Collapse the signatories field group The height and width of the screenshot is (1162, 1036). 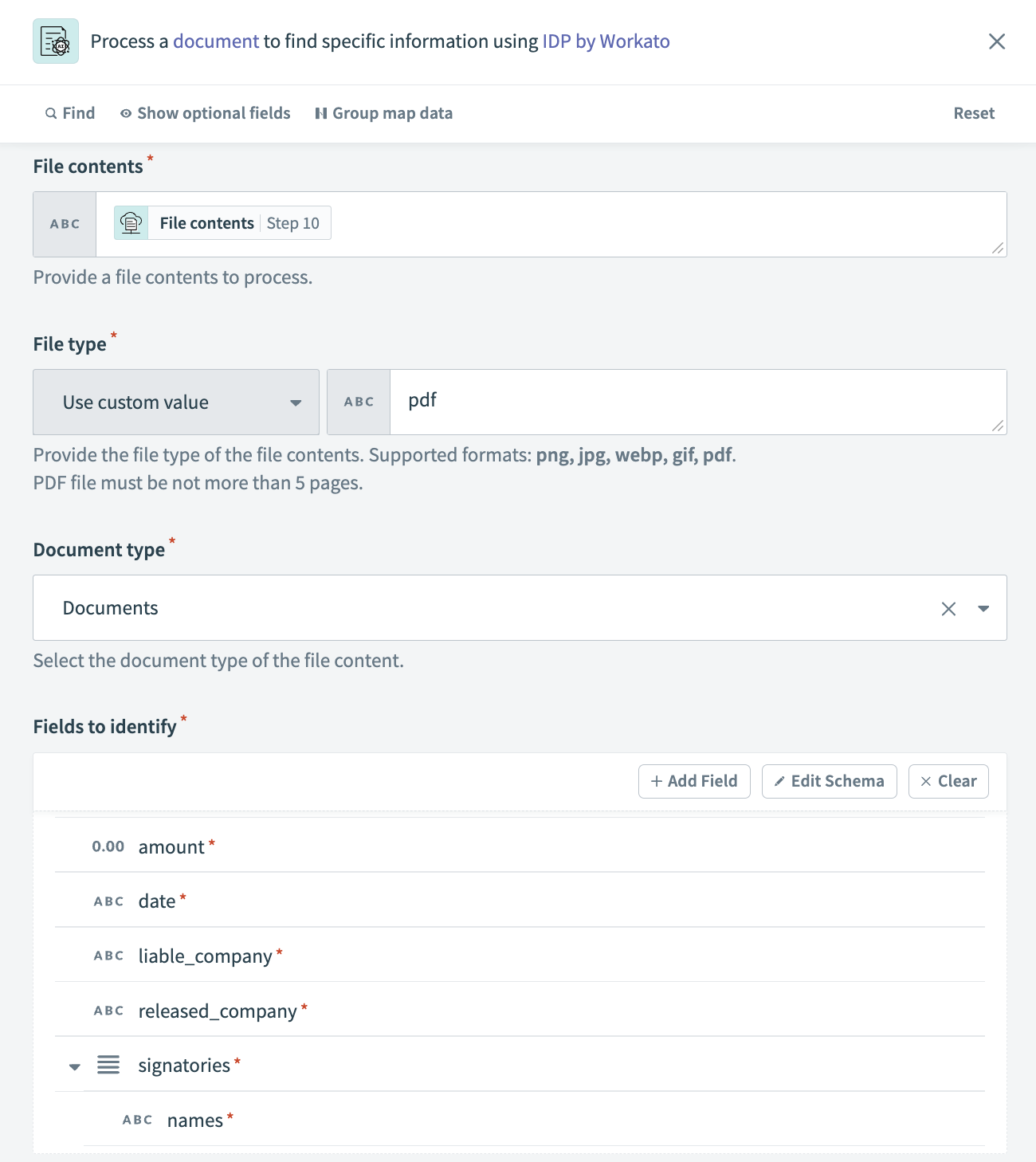pyautogui.click(x=74, y=1066)
